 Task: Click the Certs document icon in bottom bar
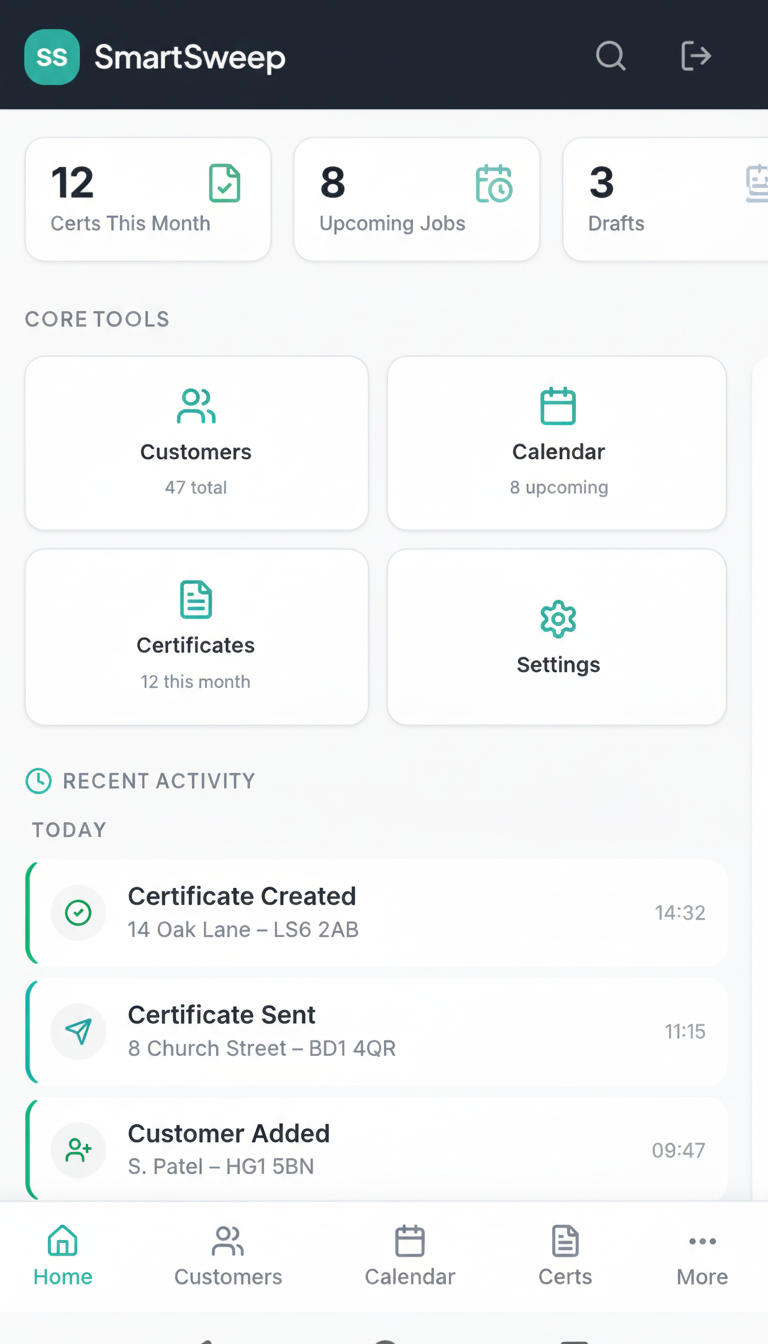click(x=565, y=1241)
